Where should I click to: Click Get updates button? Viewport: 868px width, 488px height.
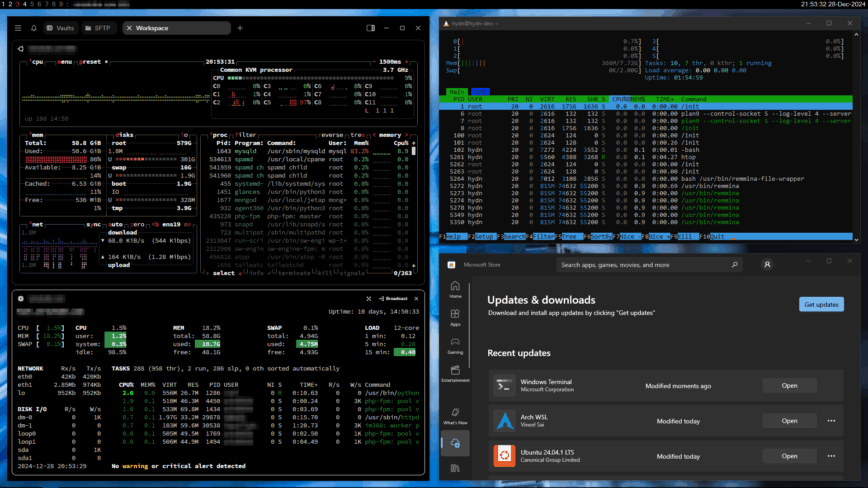820,304
